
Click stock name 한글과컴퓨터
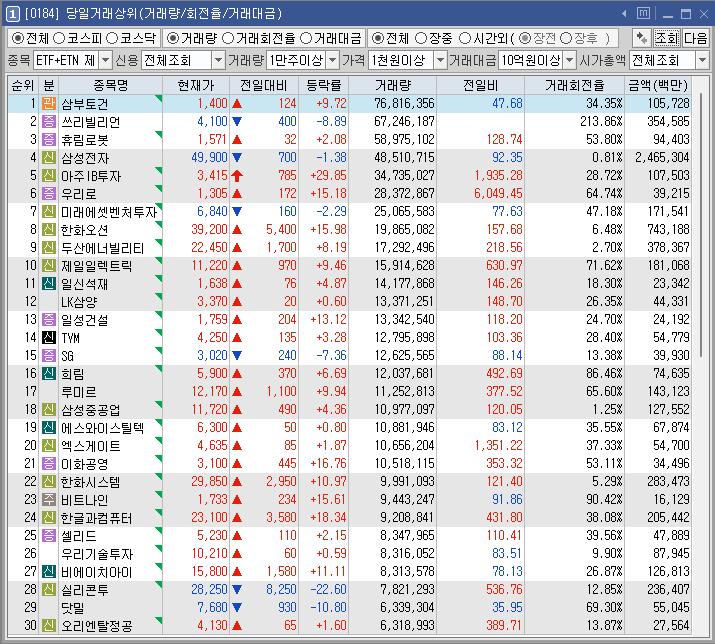point(96,518)
